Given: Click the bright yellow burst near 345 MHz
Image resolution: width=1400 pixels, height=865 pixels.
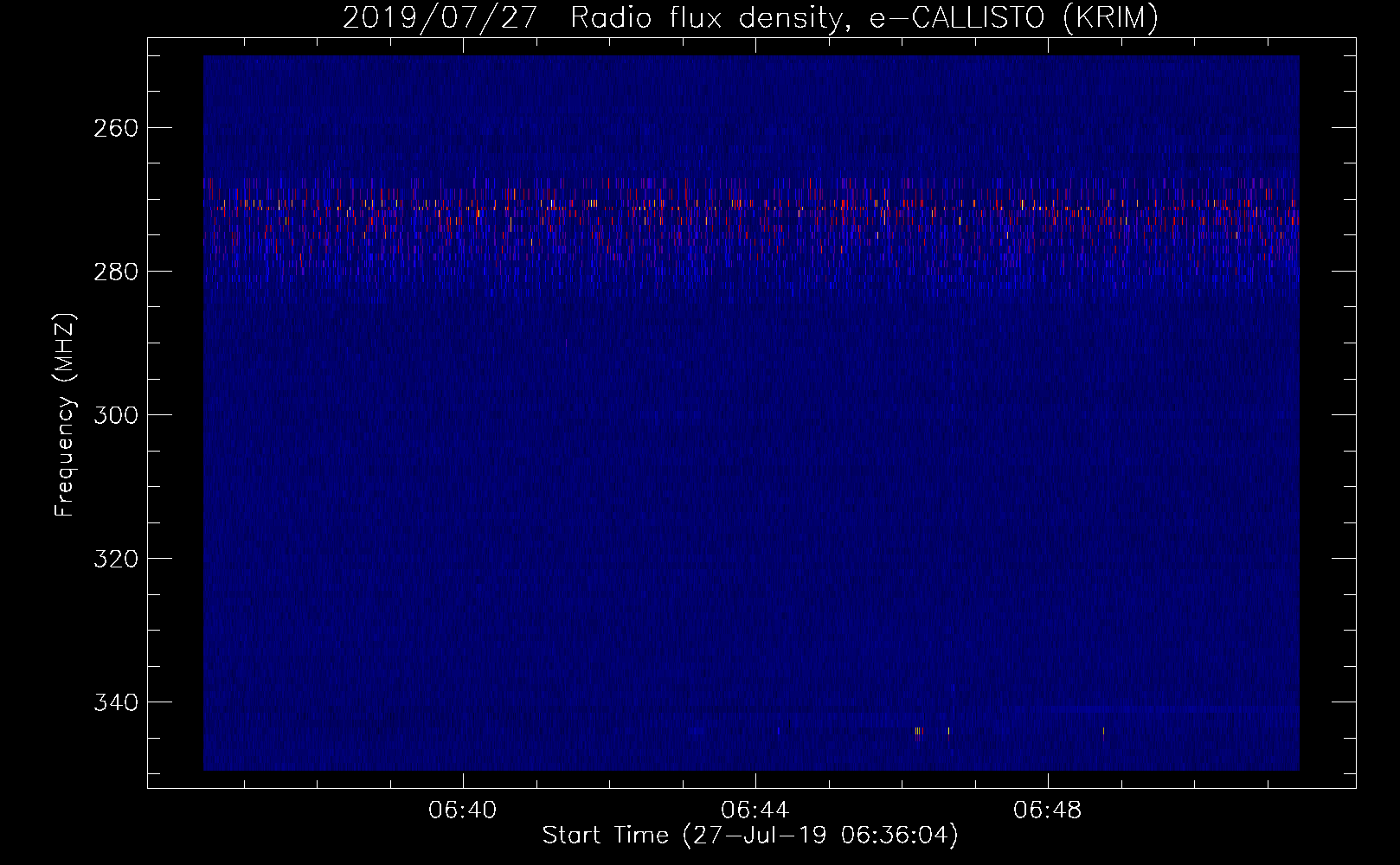Looking at the screenshot, I should (918, 733).
